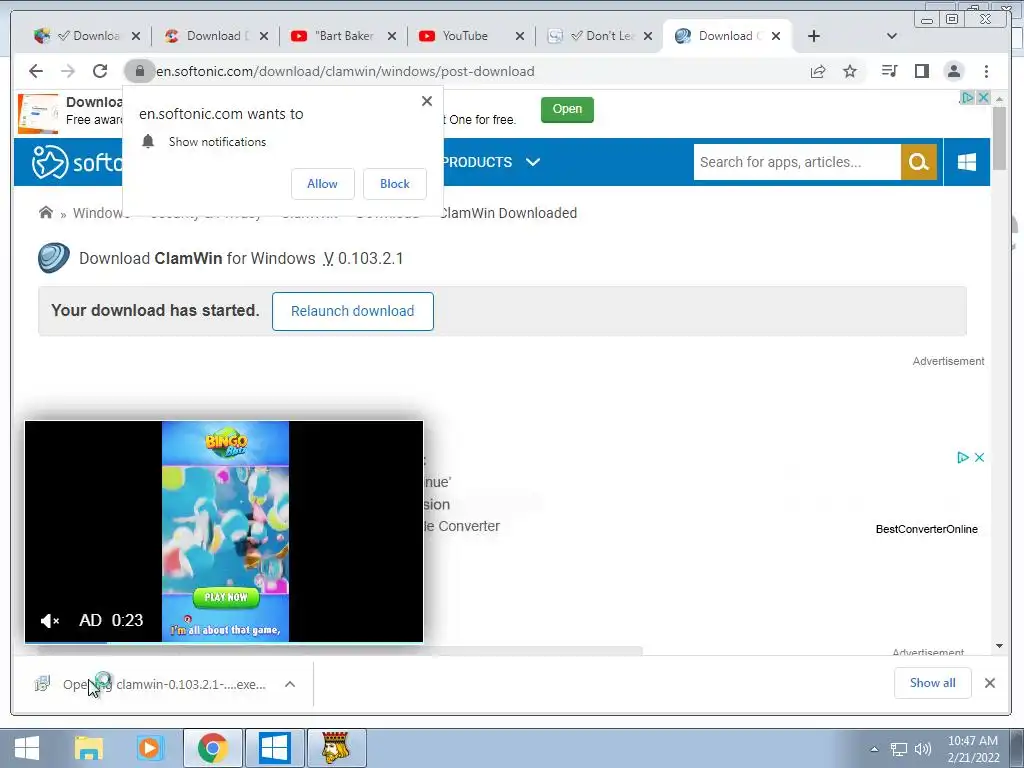Click Show all downloads
The image size is (1024, 768).
(x=933, y=683)
